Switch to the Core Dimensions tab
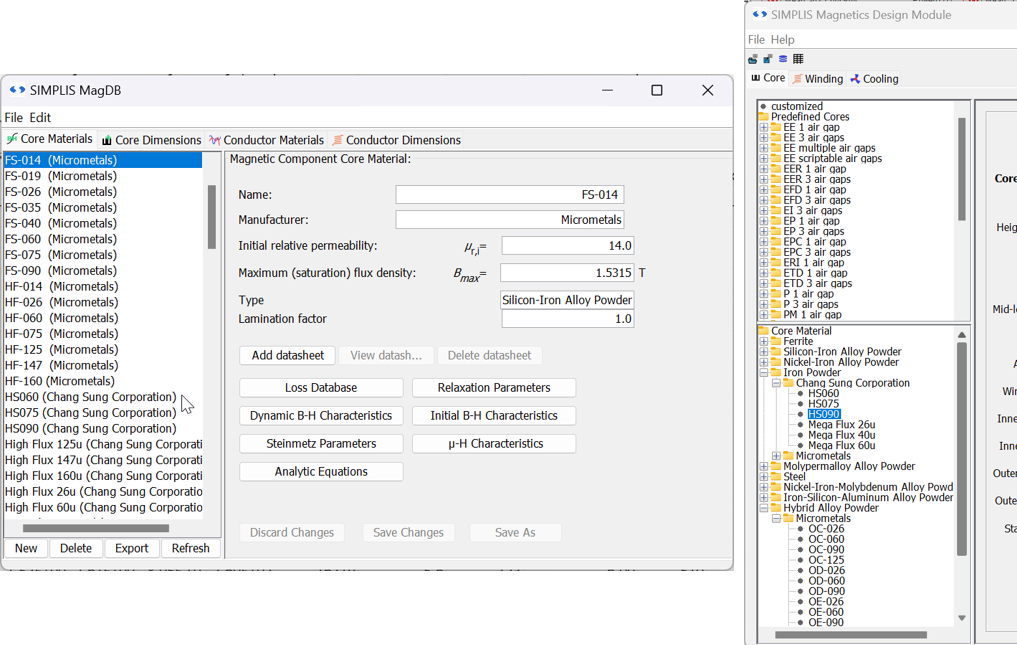This screenshot has width=1017, height=645. pyautogui.click(x=151, y=140)
